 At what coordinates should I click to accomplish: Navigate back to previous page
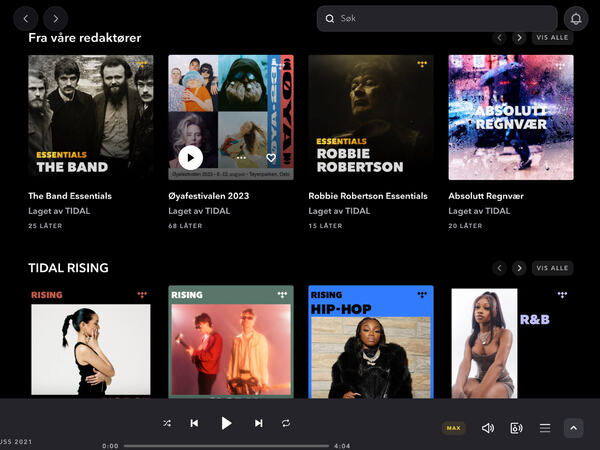coord(26,18)
